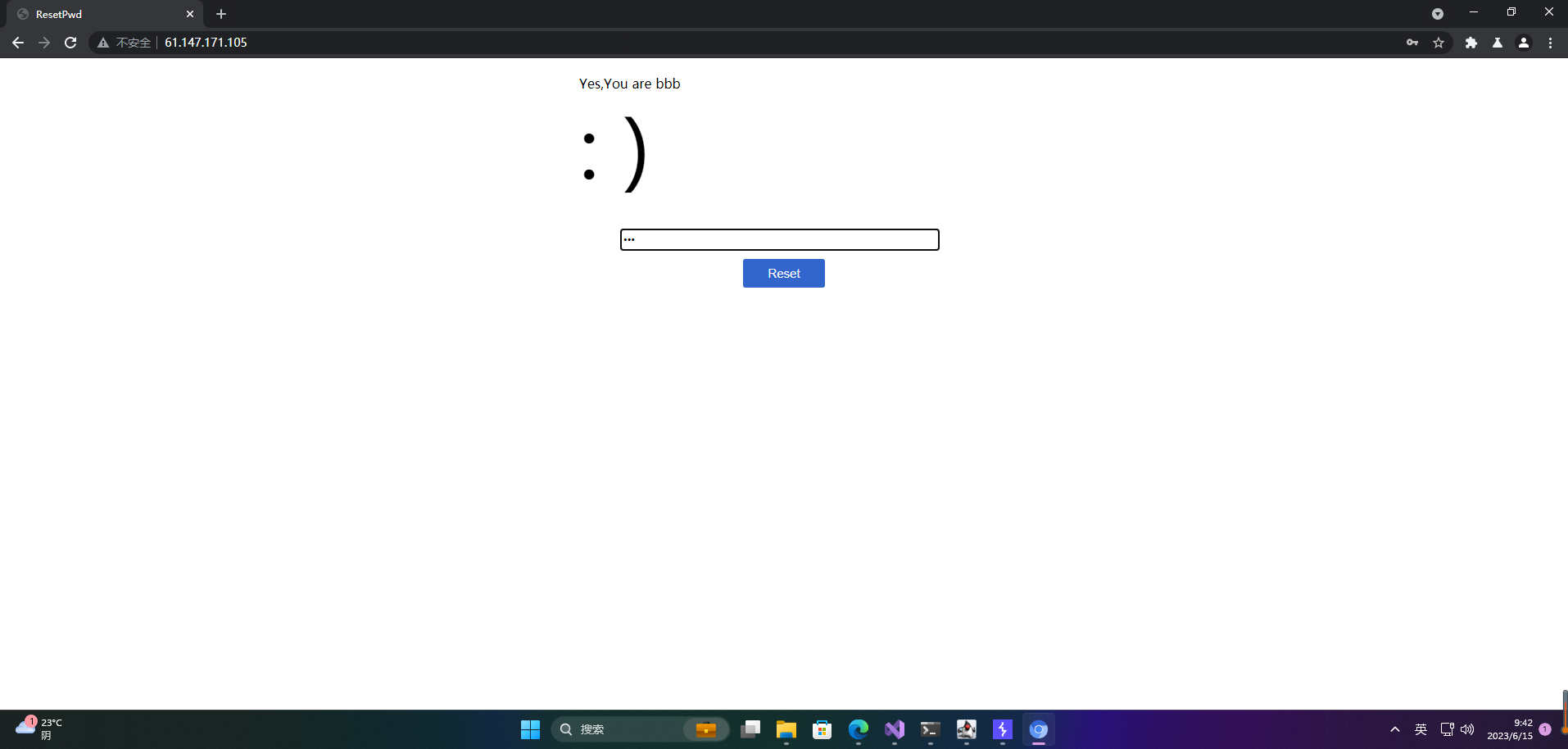Open the Windows Start menu
Image resolution: width=1568 pixels, height=749 pixels.
tap(530, 729)
